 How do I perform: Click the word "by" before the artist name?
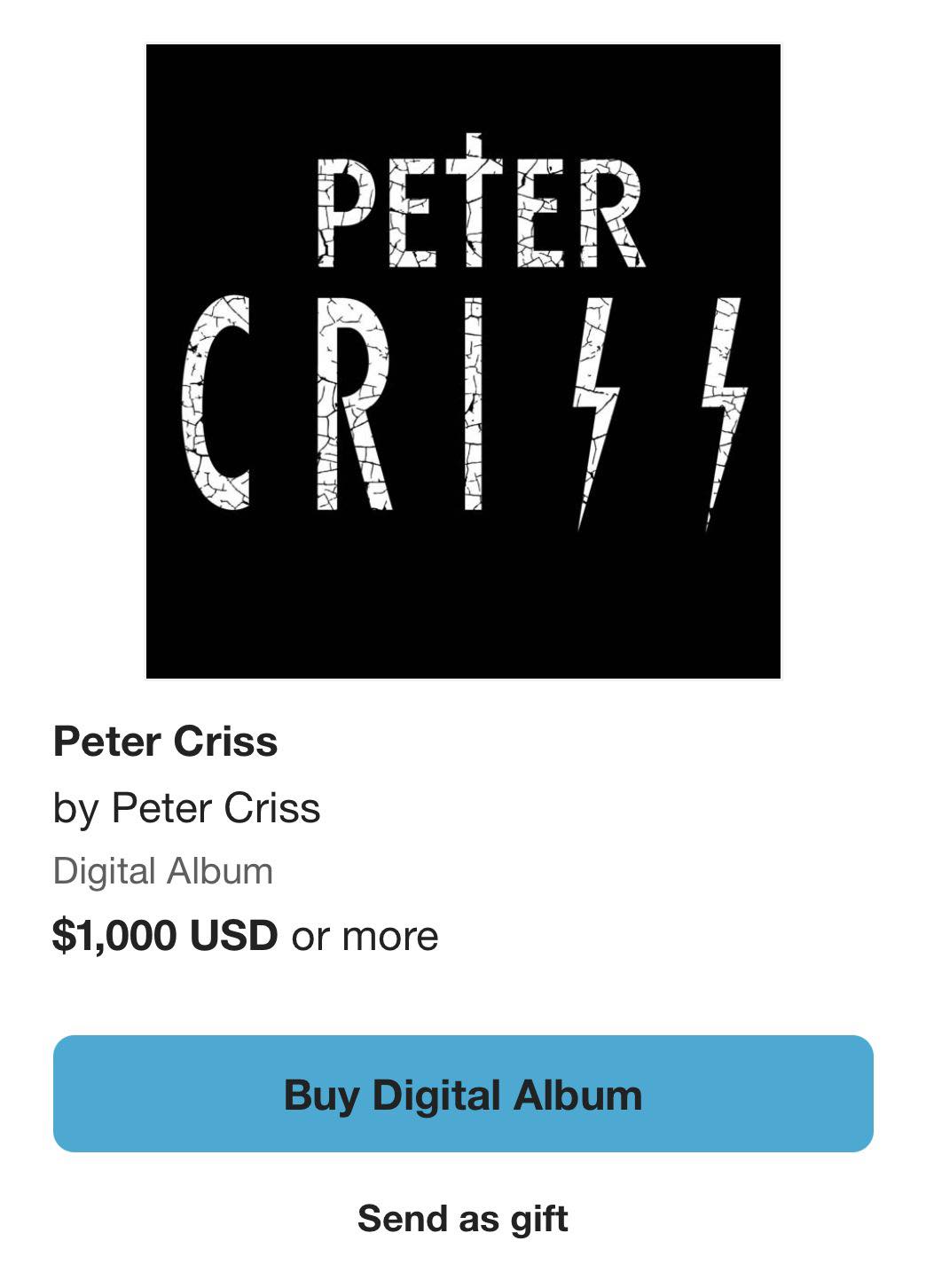[x=75, y=808]
